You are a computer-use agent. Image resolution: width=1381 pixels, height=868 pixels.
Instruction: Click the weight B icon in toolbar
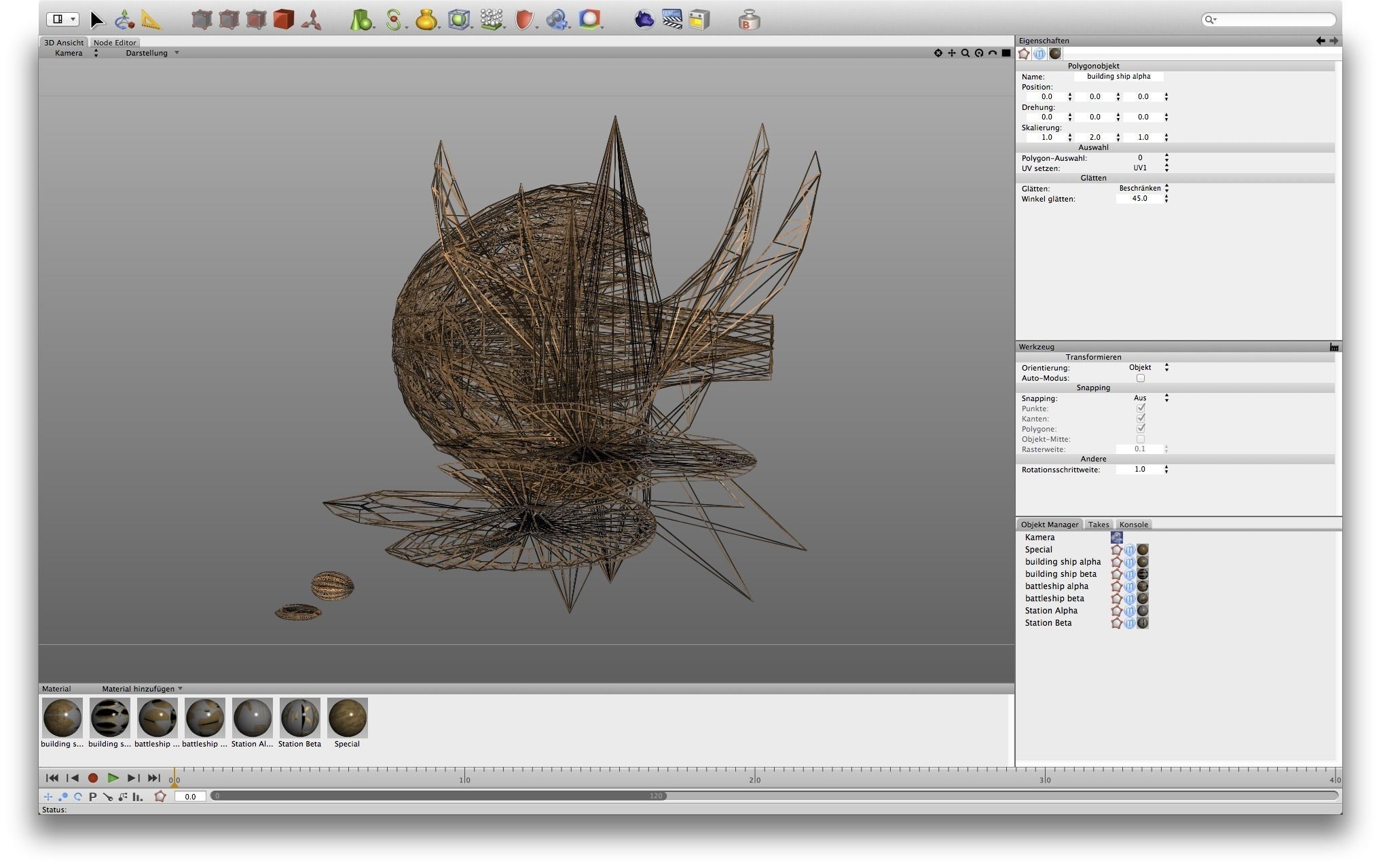tap(749, 20)
